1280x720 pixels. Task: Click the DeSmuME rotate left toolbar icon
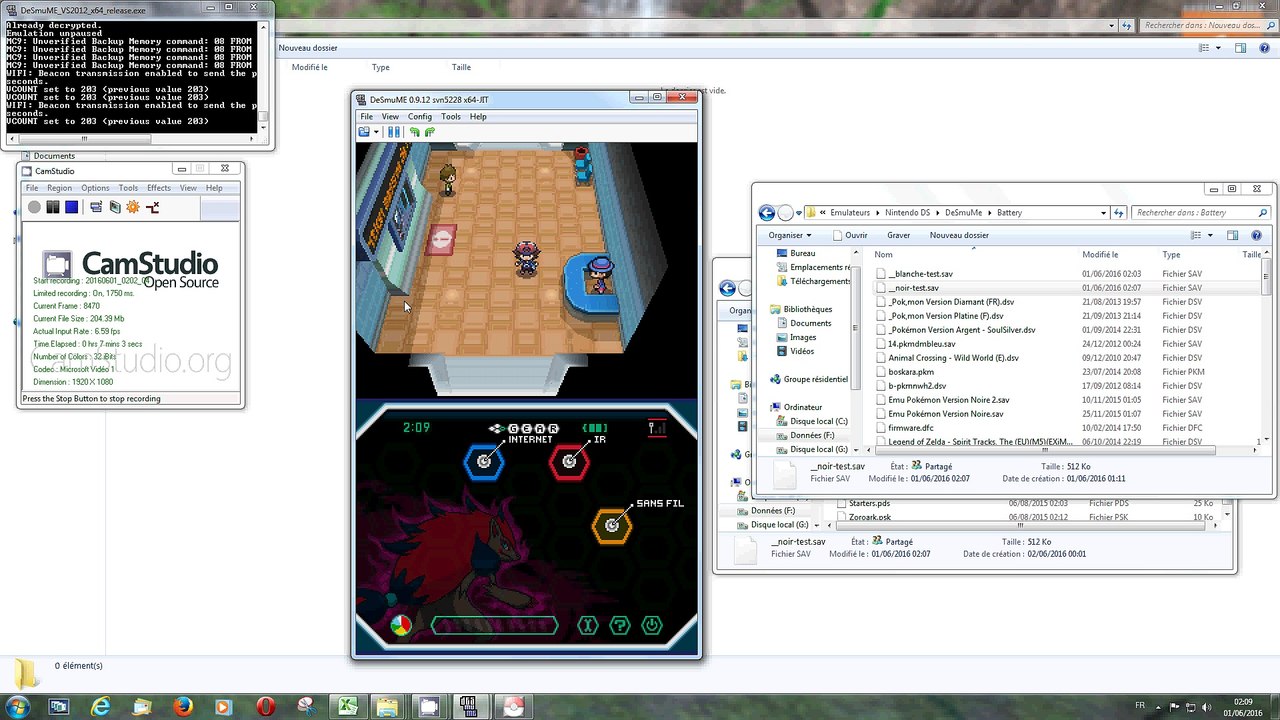click(x=414, y=132)
